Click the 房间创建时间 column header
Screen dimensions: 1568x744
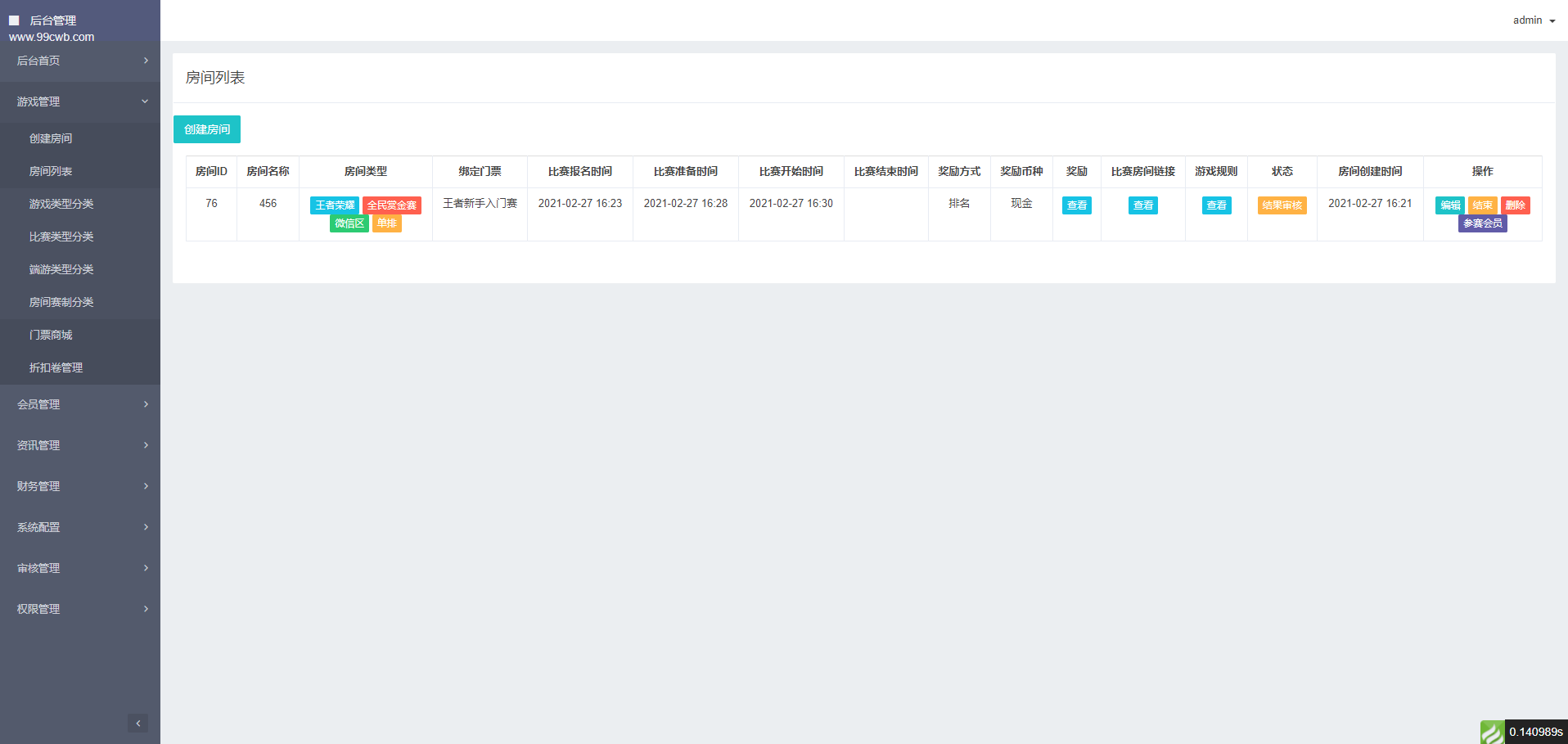(x=1370, y=172)
